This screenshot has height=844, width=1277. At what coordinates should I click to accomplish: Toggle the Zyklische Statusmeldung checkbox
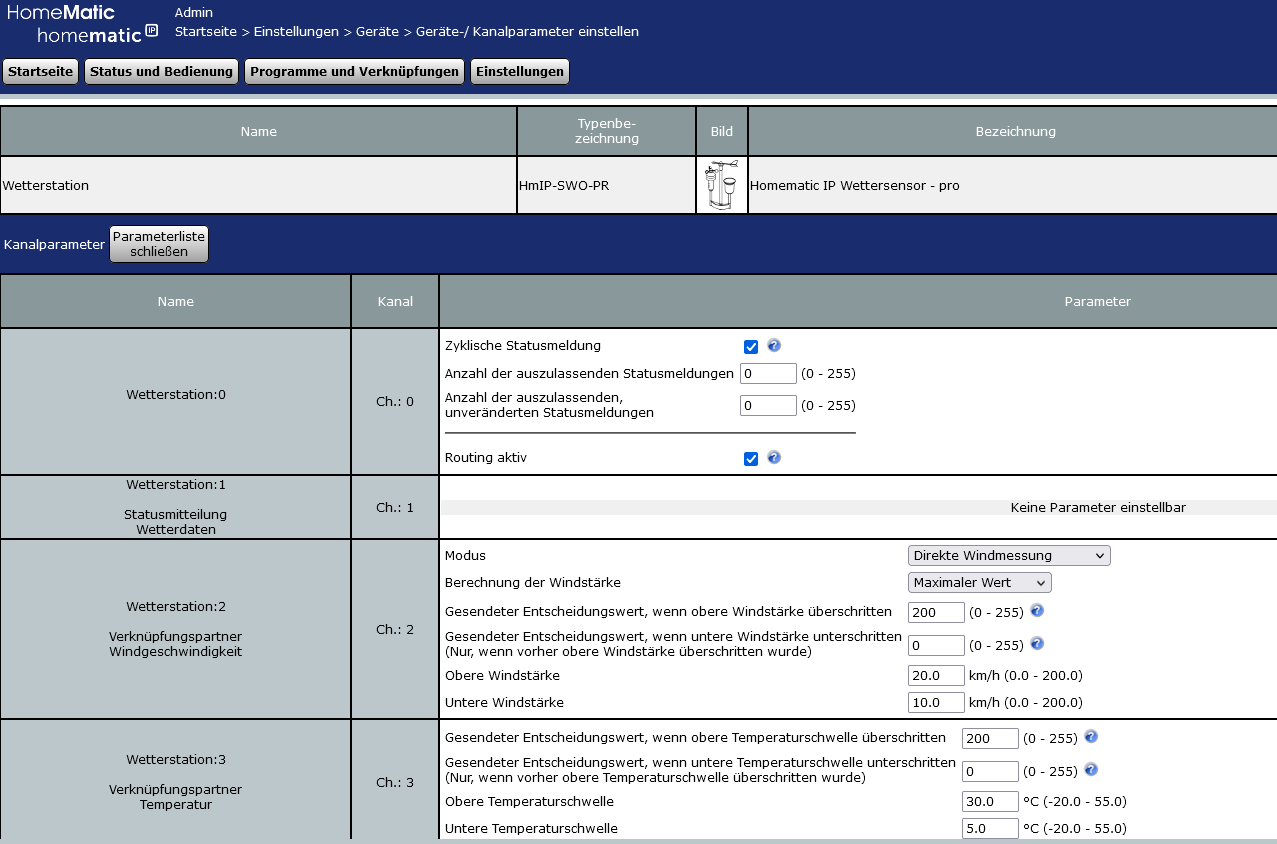(x=751, y=347)
